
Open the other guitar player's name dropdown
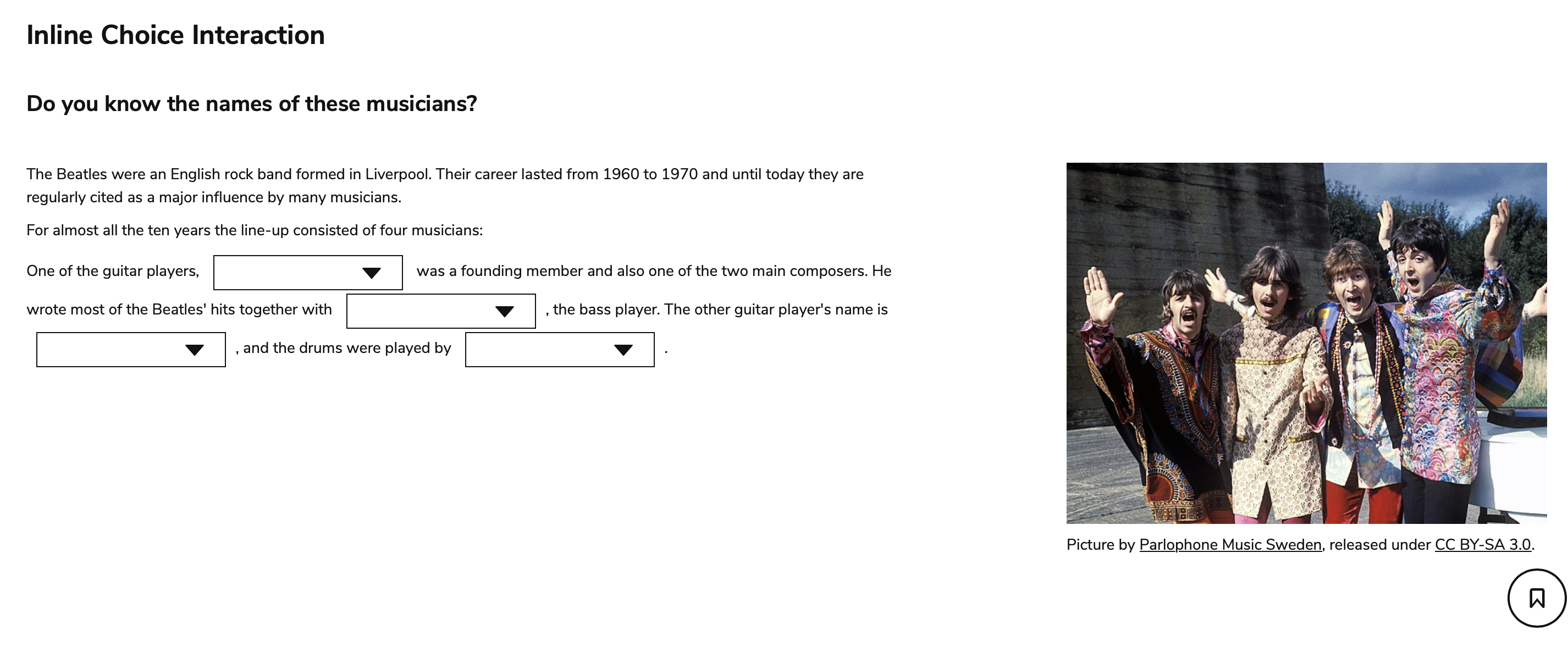click(130, 349)
